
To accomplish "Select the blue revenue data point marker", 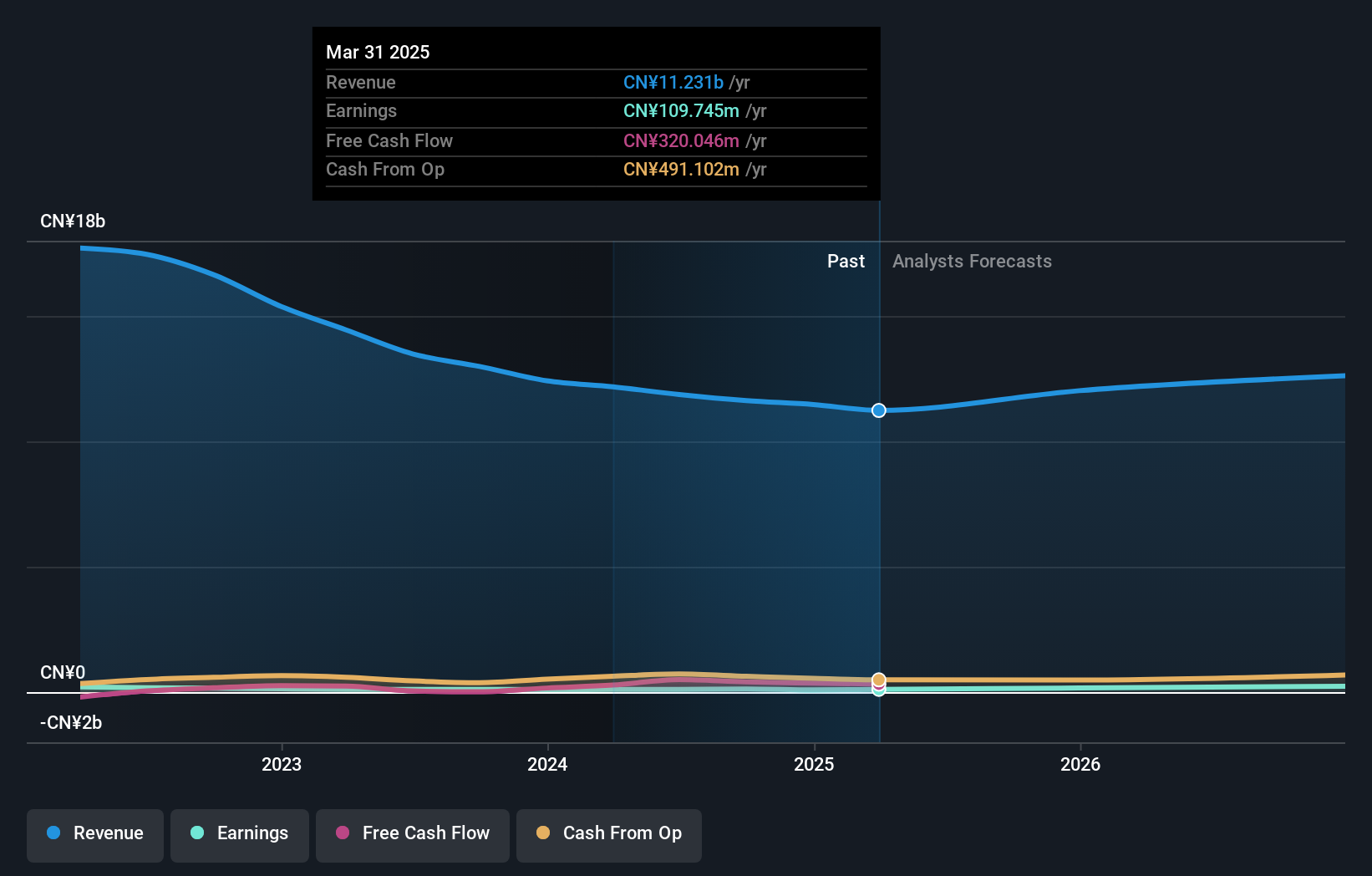I will tap(879, 410).
